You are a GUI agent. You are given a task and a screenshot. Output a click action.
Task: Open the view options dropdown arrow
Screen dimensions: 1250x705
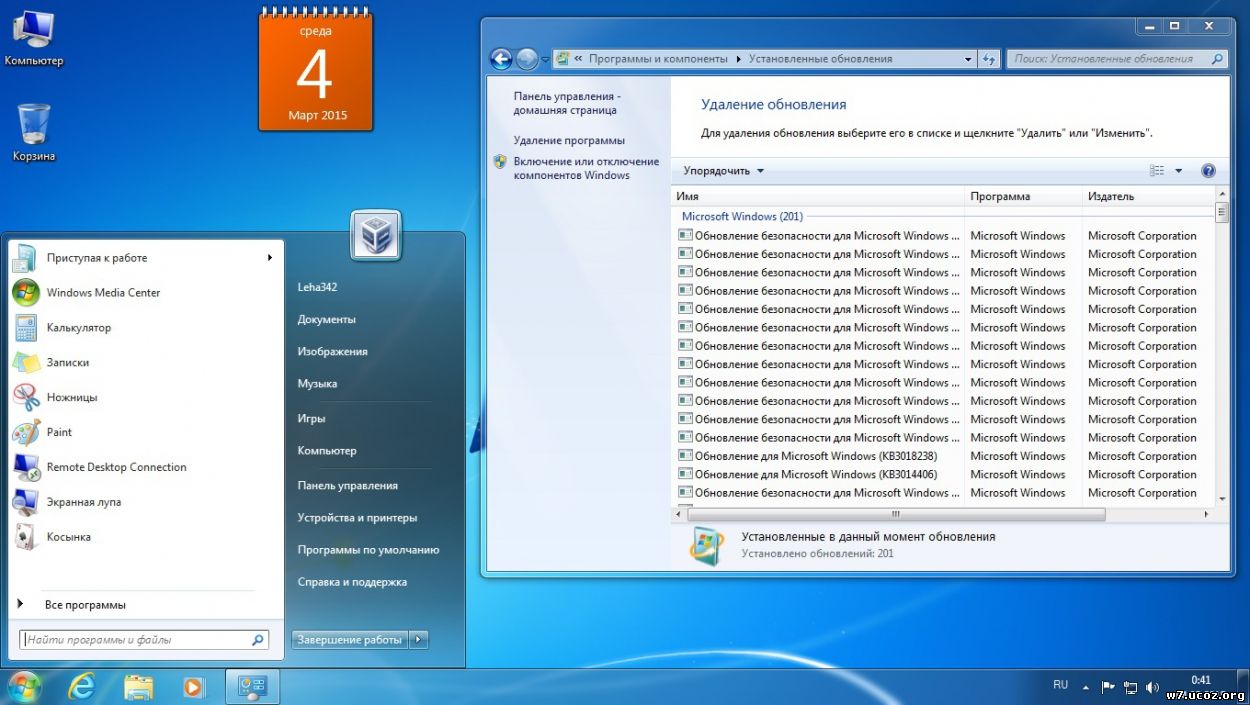[1178, 171]
